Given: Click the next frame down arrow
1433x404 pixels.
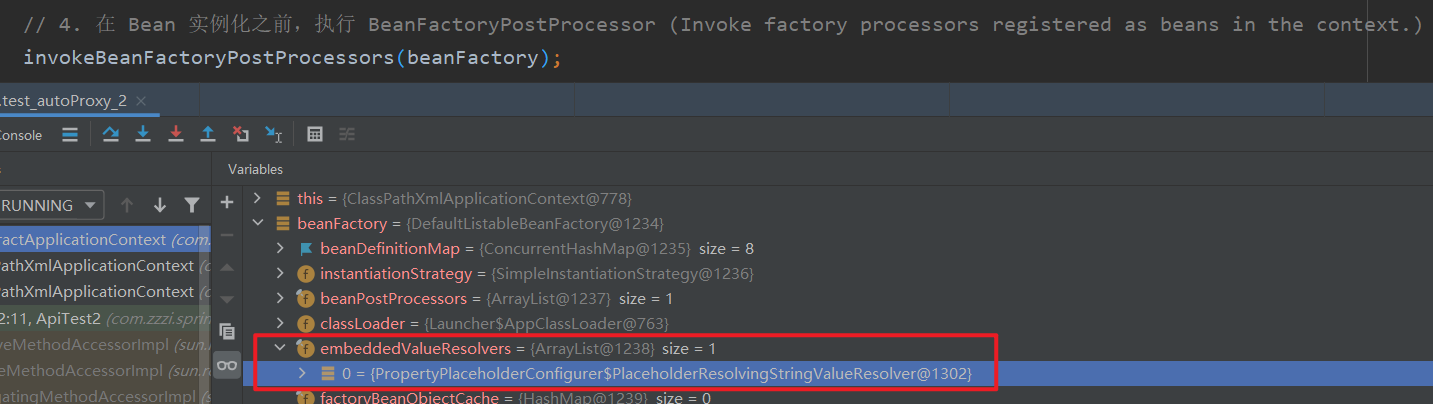Looking at the screenshot, I should tap(159, 205).
